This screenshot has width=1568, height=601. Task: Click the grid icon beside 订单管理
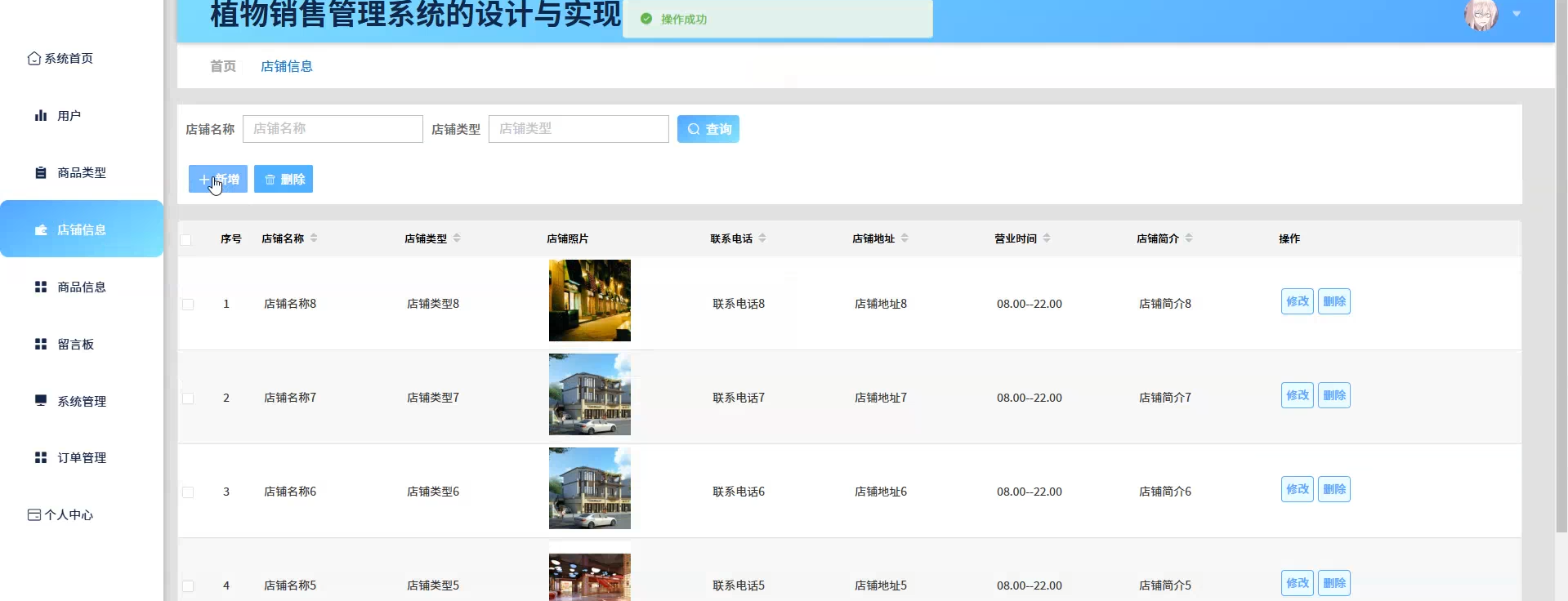coord(41,457)
